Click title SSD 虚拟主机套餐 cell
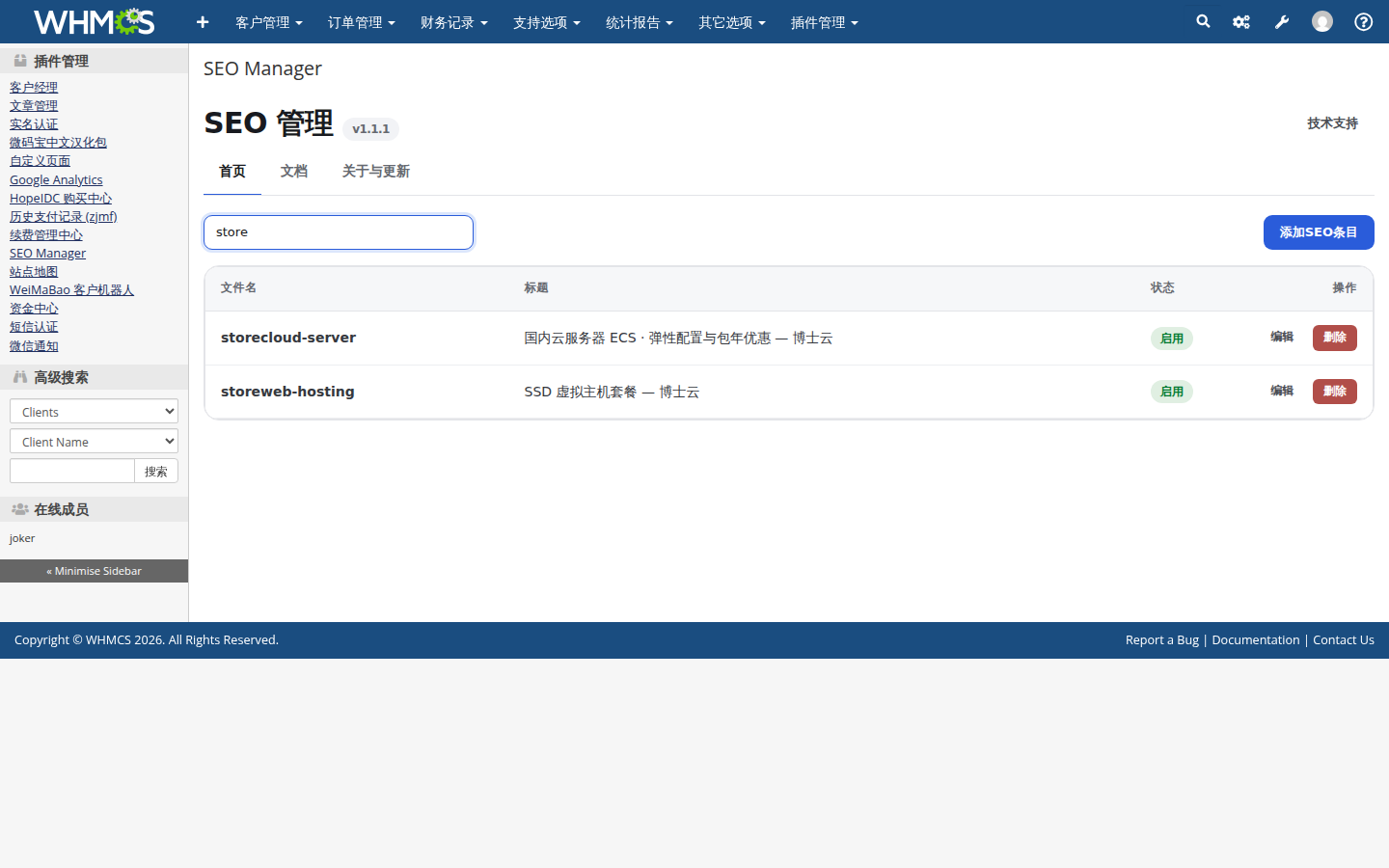 point(612,392)
